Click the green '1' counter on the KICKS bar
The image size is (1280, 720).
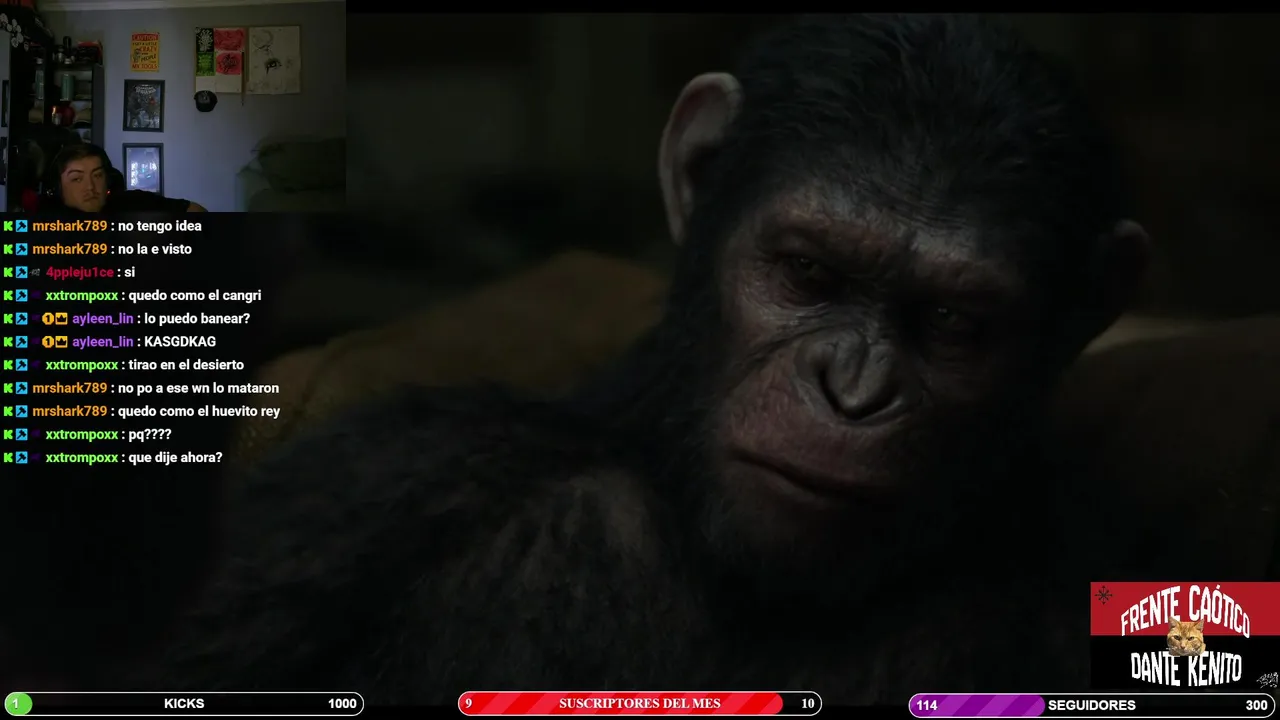[x=16, y=704]
